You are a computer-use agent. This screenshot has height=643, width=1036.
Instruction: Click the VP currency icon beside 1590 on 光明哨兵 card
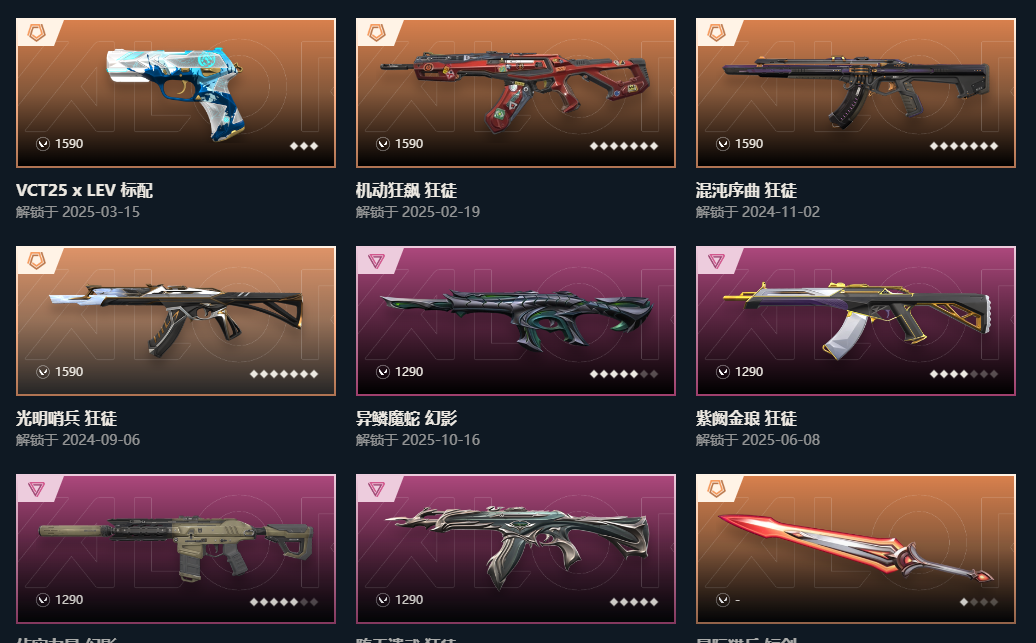(x=43, y=372)
